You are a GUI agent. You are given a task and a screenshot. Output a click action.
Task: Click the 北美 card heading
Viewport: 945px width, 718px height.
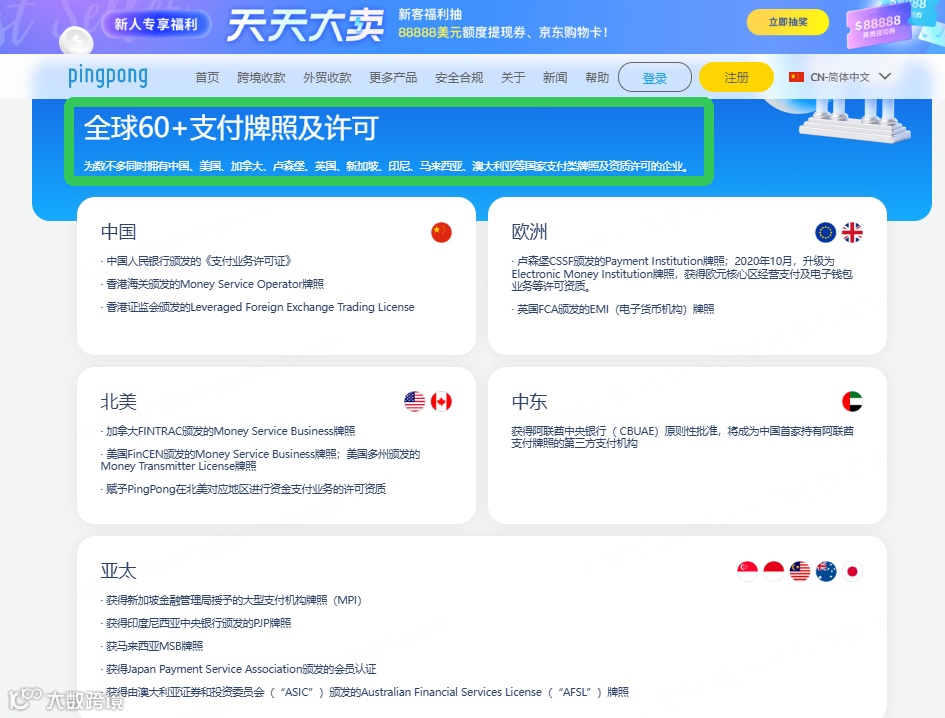point(118,402)
